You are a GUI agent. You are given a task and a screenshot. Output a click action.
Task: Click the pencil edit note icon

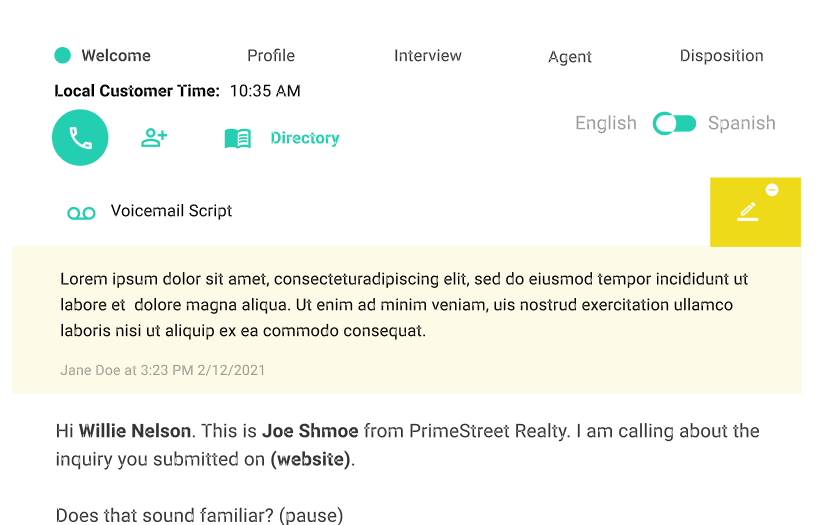748,212
